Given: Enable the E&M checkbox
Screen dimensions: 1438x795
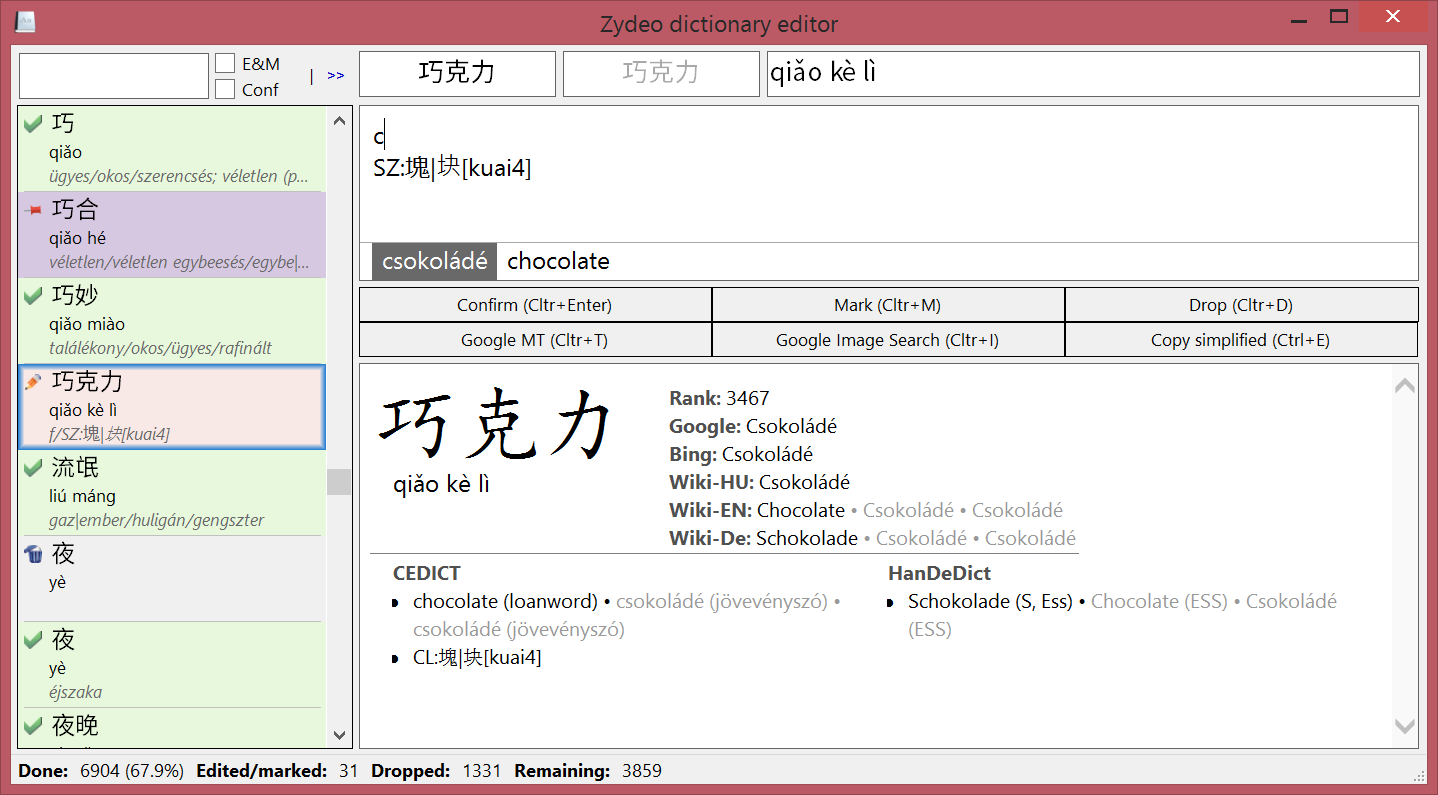Looking at the screenshot, I should (224, 62).
